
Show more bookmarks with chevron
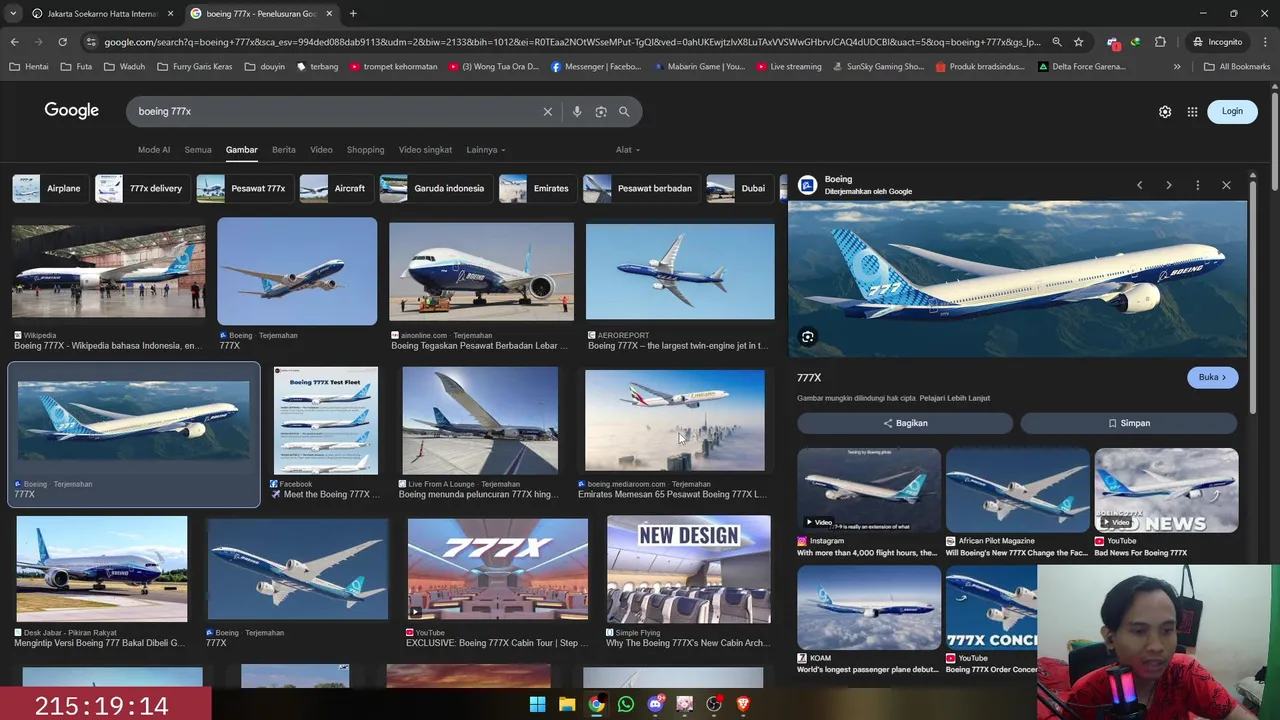point(1176,67)
